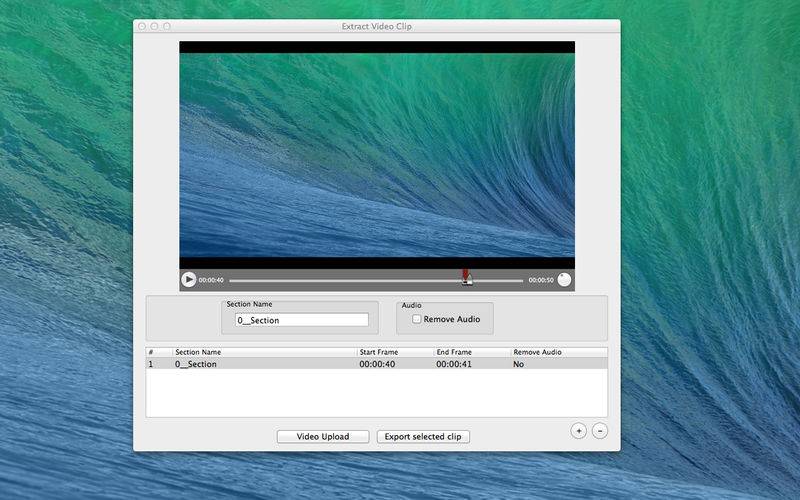
Task: Select the 0__Section row in the table
Action: pos(377,364)
